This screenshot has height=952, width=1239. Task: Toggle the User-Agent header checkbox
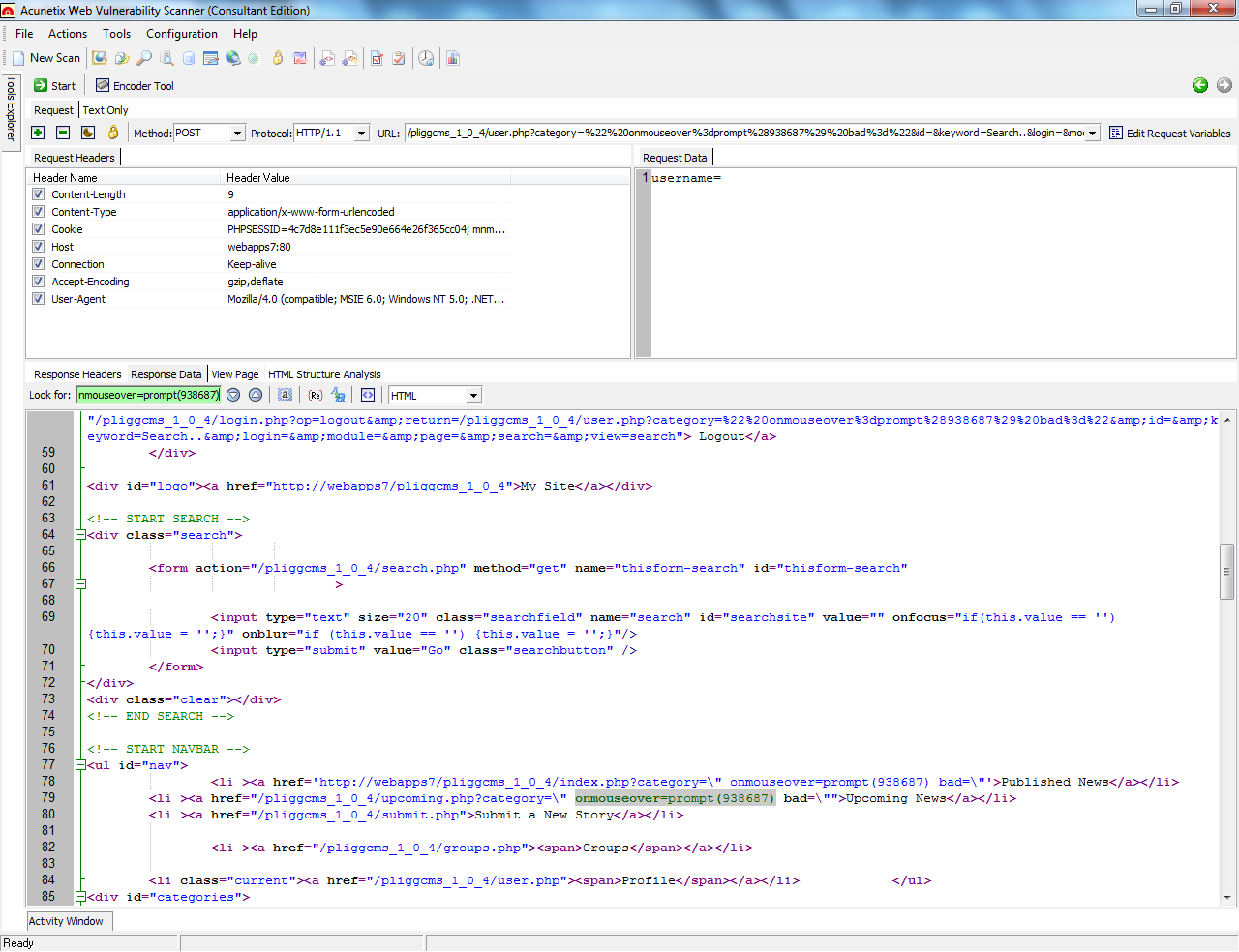[39, 299]
